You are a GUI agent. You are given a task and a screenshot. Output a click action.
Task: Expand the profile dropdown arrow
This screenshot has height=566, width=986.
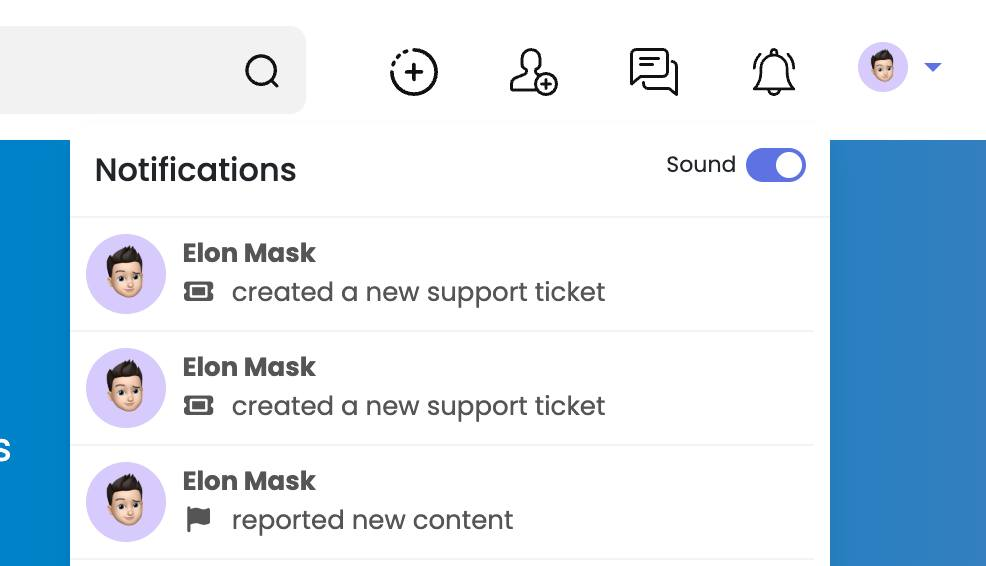pyautogui.click(x=932, y=67)
